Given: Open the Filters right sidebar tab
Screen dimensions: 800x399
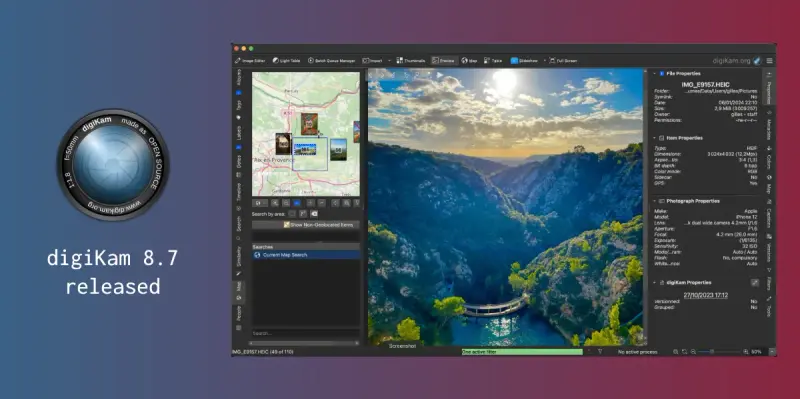Looking at the screenshot, I should pyautogui.click(x=769, y=280).
